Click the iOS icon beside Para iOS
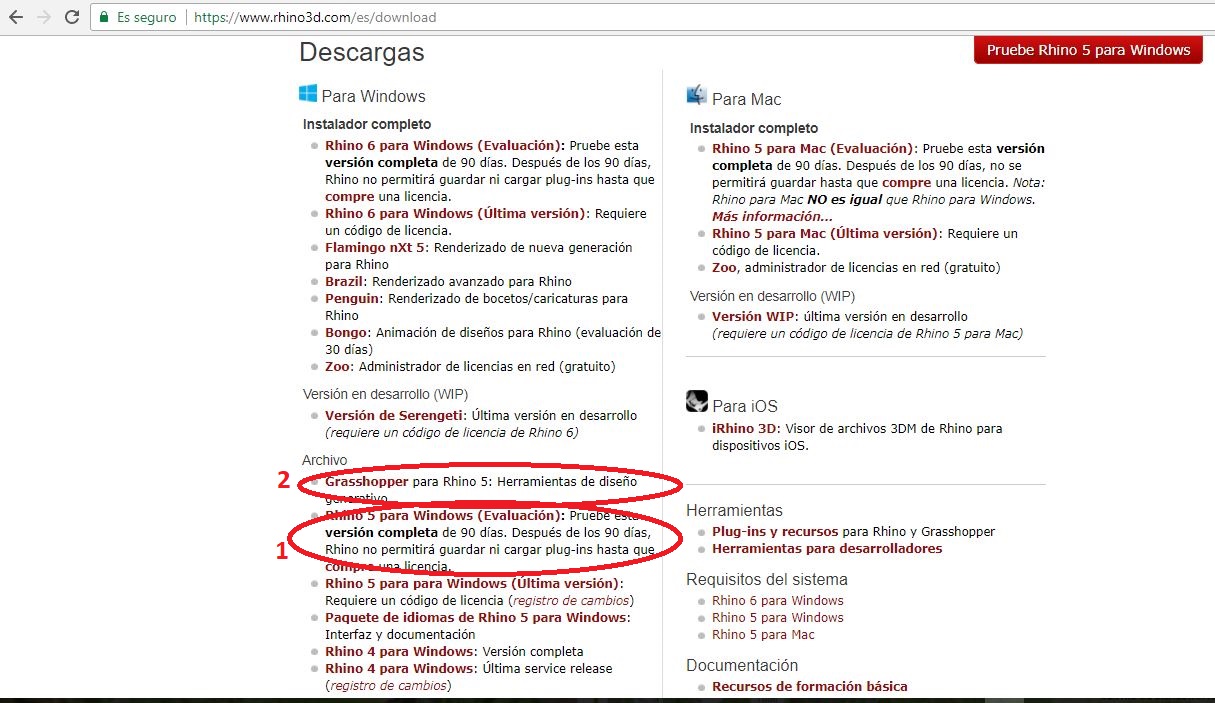The height and width of the screenshot is (703, 1215). (697, 401)
